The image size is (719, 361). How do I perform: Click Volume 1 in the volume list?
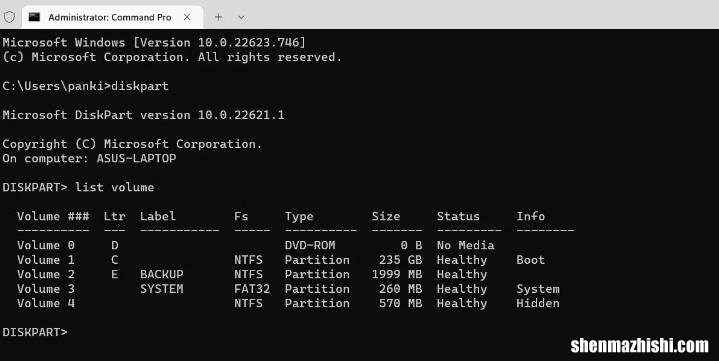[x=46, y=260]
